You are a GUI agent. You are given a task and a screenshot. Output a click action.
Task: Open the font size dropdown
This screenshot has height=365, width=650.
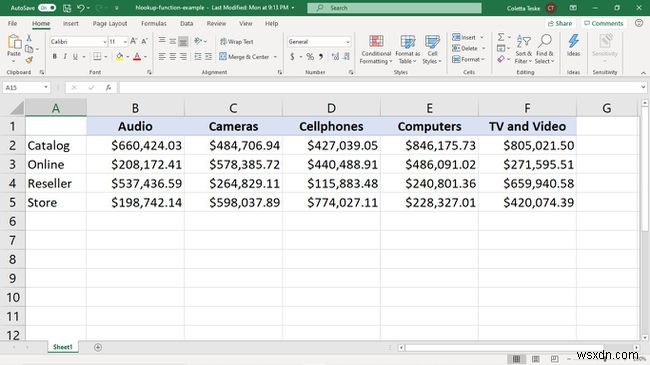click(x=125, y=41)
